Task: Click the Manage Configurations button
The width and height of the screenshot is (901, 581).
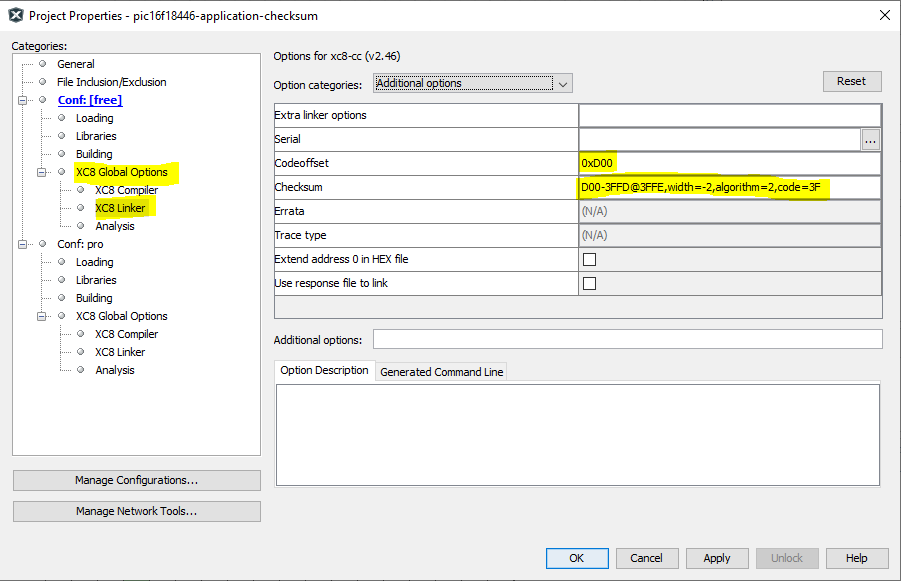Action: click(x=136, y=480)
